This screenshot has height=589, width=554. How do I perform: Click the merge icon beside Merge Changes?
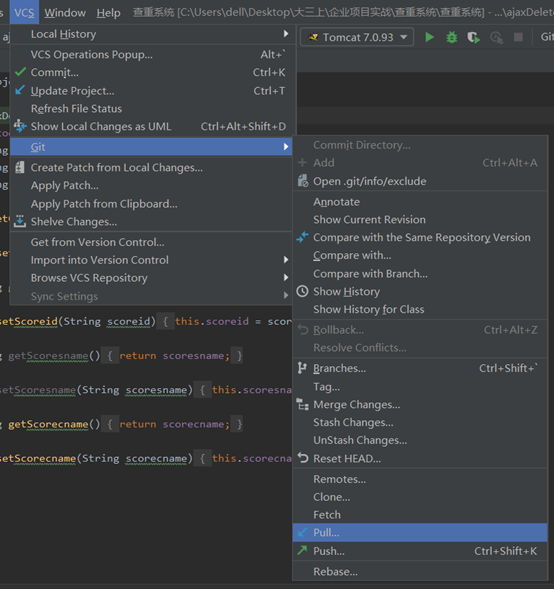302,404
